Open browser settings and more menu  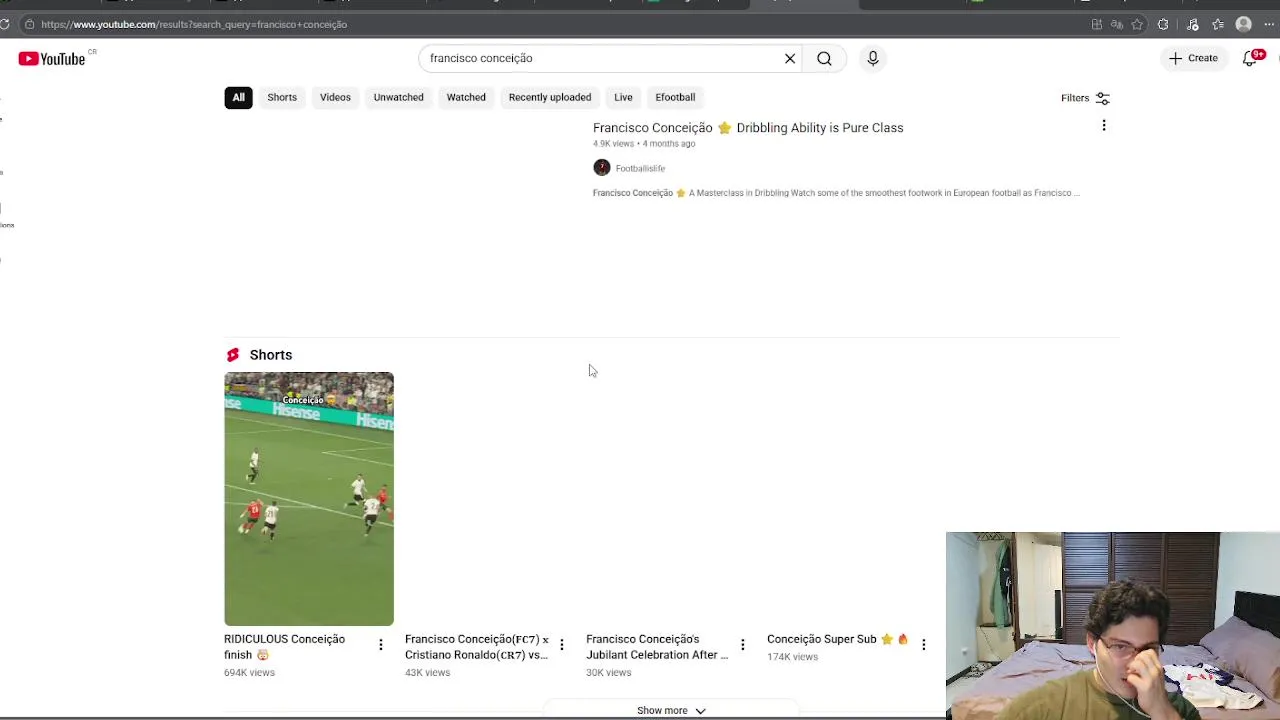coord(1269,24)
